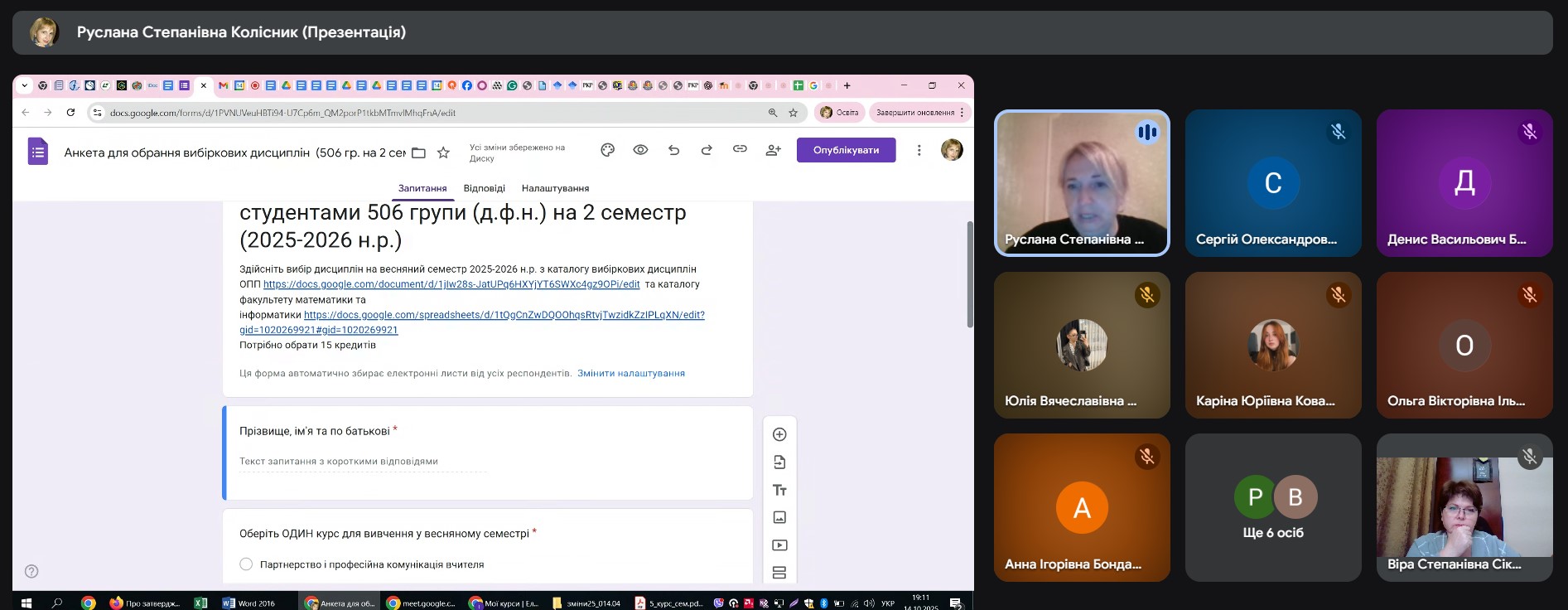The height and width of the screenshot is (610, 1568).
Task: Add a question with the plus circle
Action: coord(779,434)
